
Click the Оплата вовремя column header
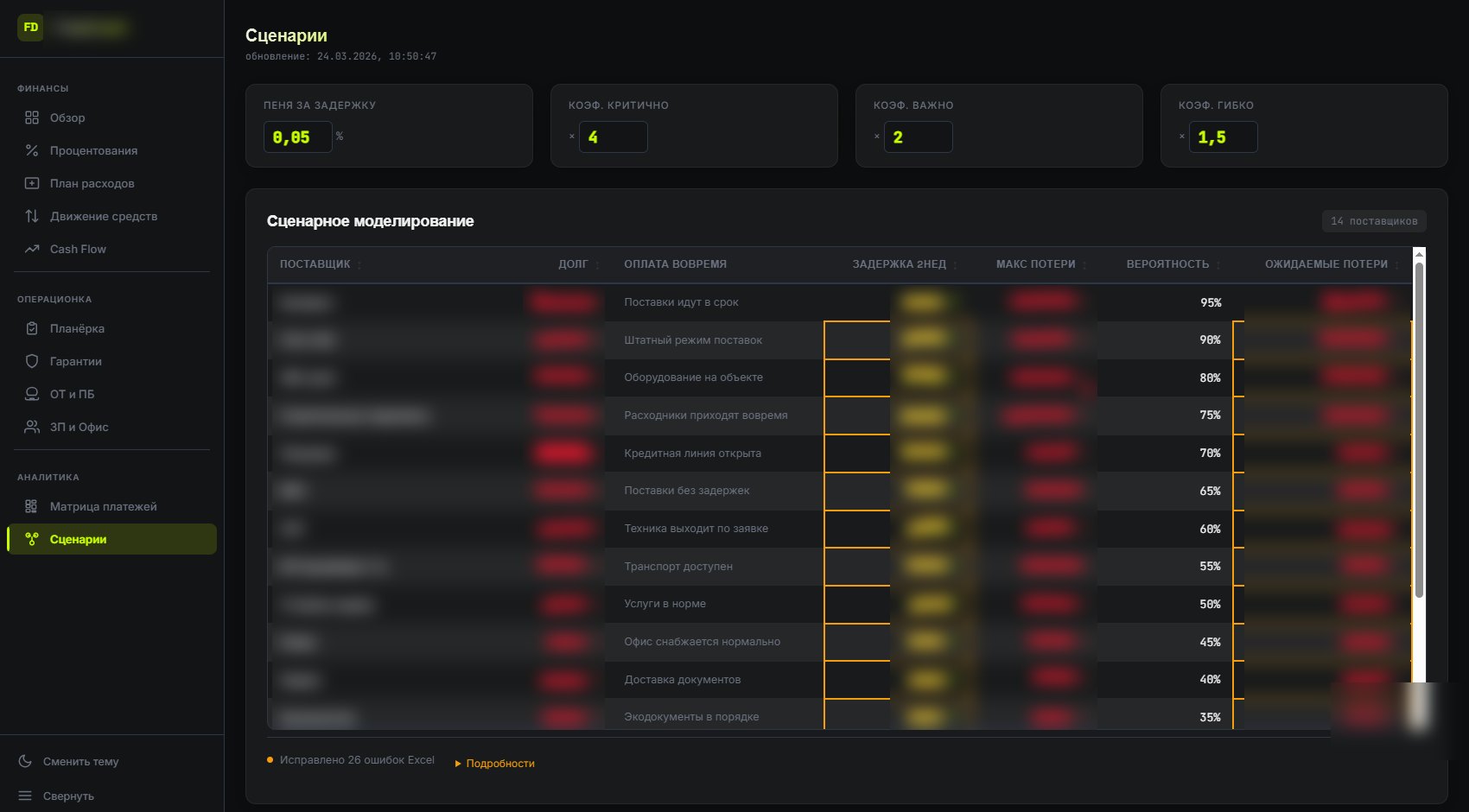click(675, 264)
